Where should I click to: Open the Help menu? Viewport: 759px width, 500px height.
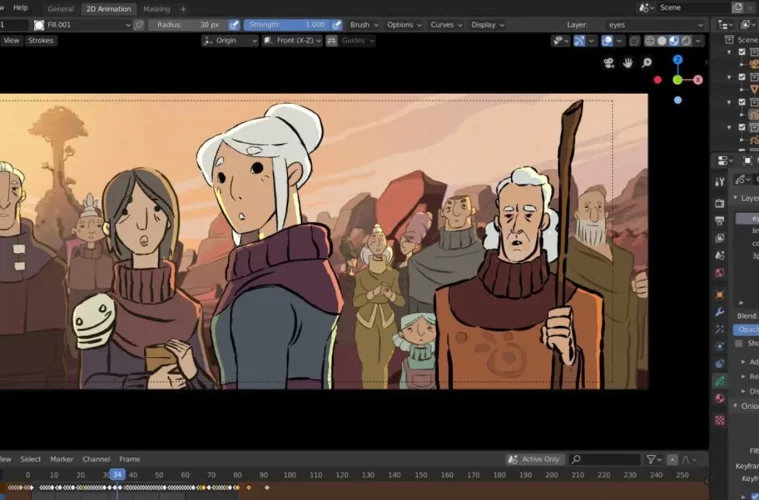pyautogui.click(x=20, y=8)
